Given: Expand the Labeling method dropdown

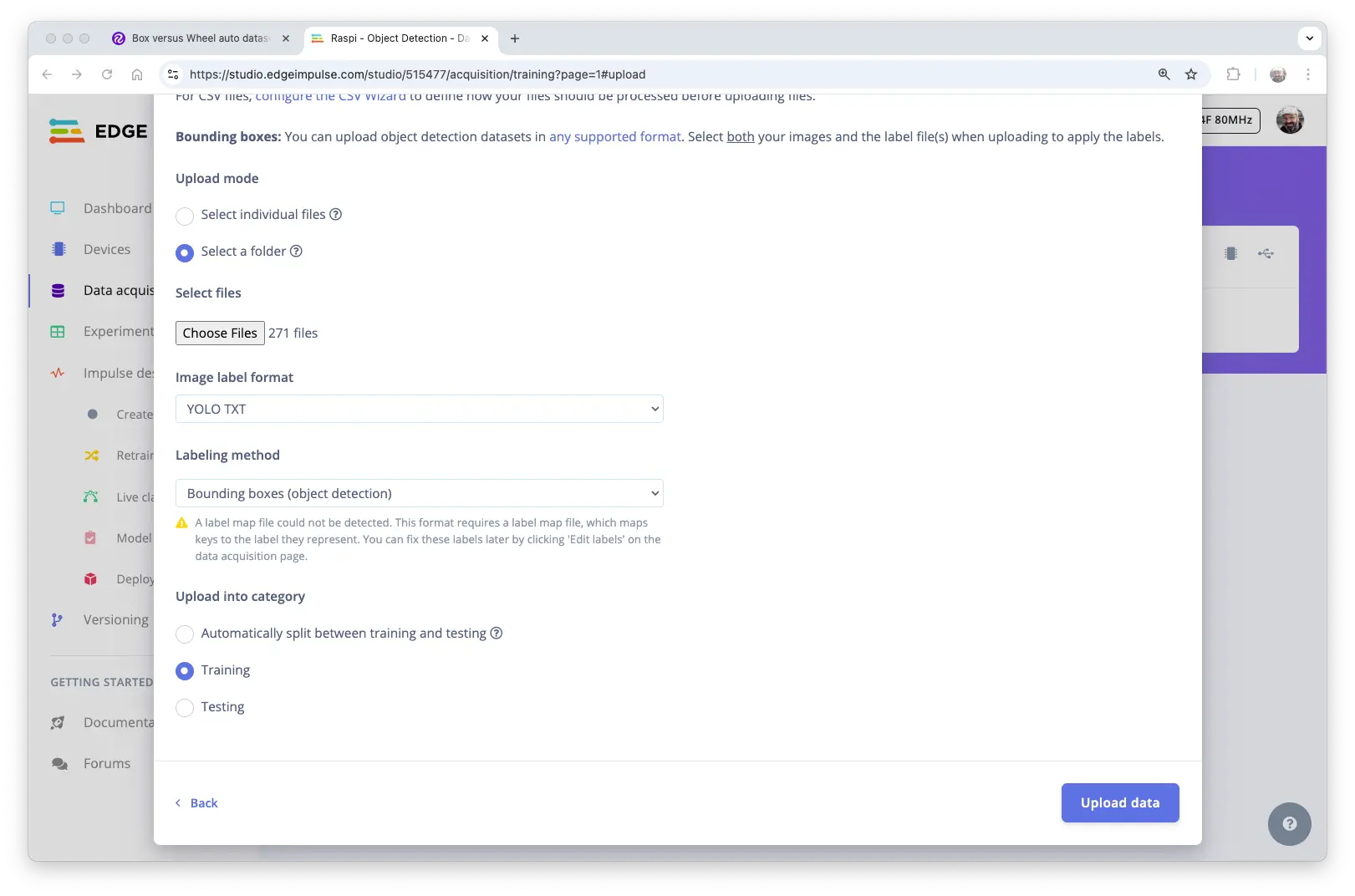Looking at the screenshot, I should (419, 493).
